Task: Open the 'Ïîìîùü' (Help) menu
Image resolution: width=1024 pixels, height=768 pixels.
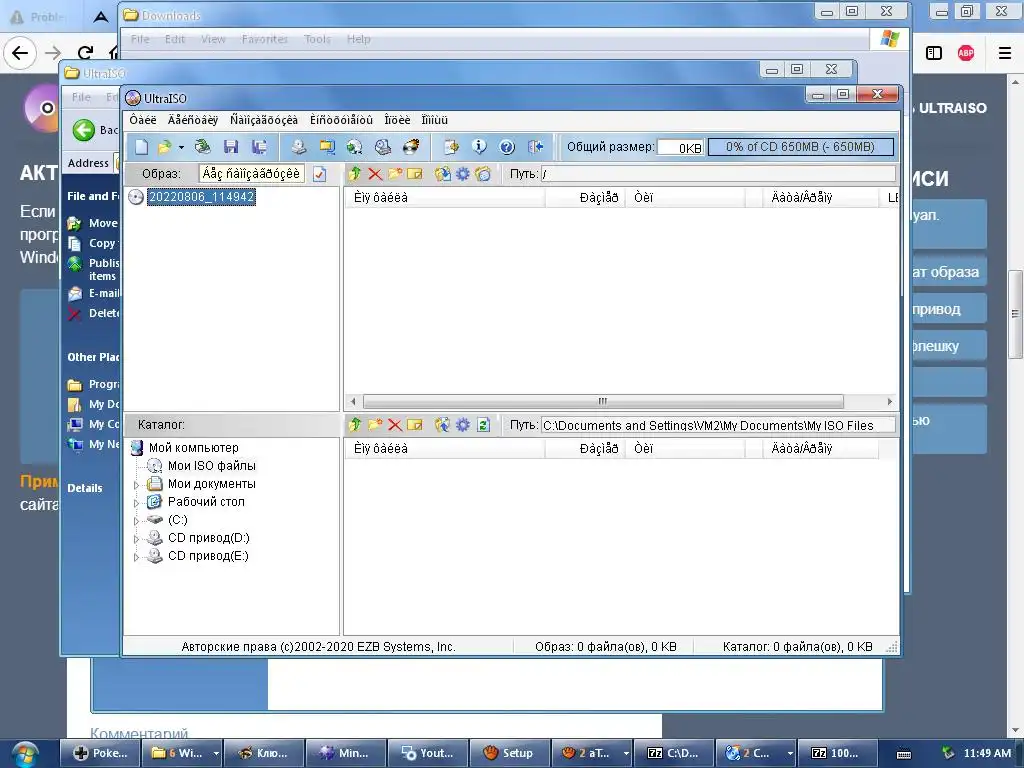Action: pos(434,120)
